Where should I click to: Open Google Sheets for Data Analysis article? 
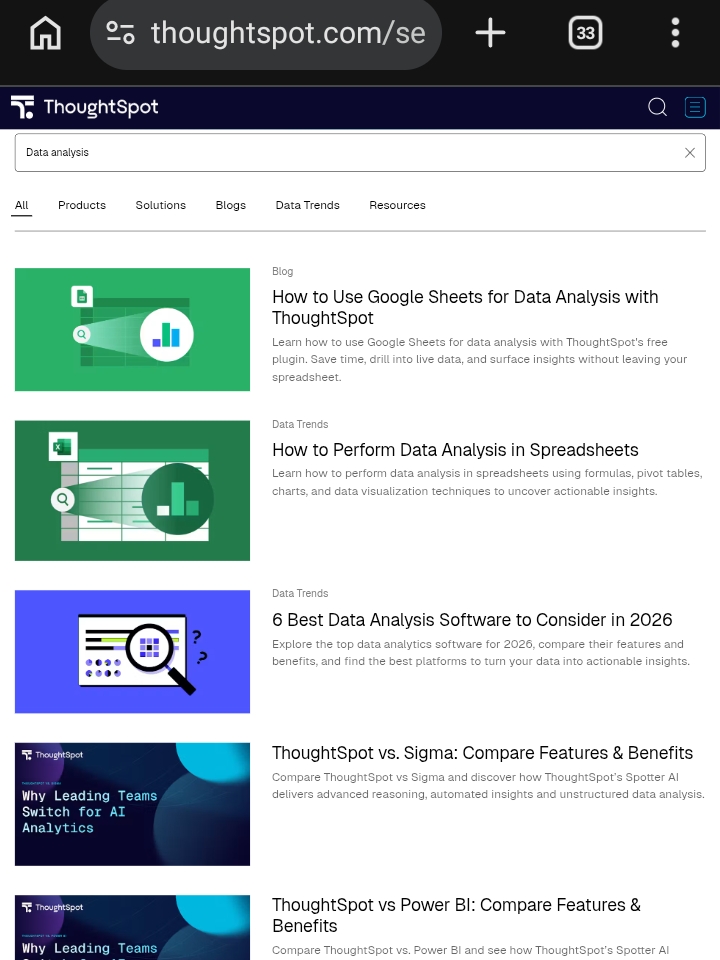point(465,307)
